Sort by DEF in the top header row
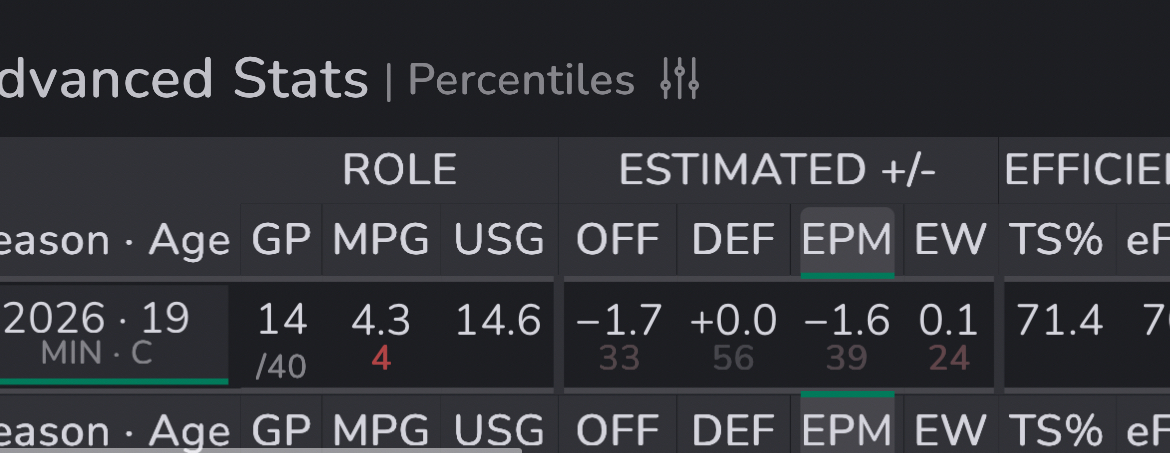Viewport: 1170px width, 453px height. 734,240
